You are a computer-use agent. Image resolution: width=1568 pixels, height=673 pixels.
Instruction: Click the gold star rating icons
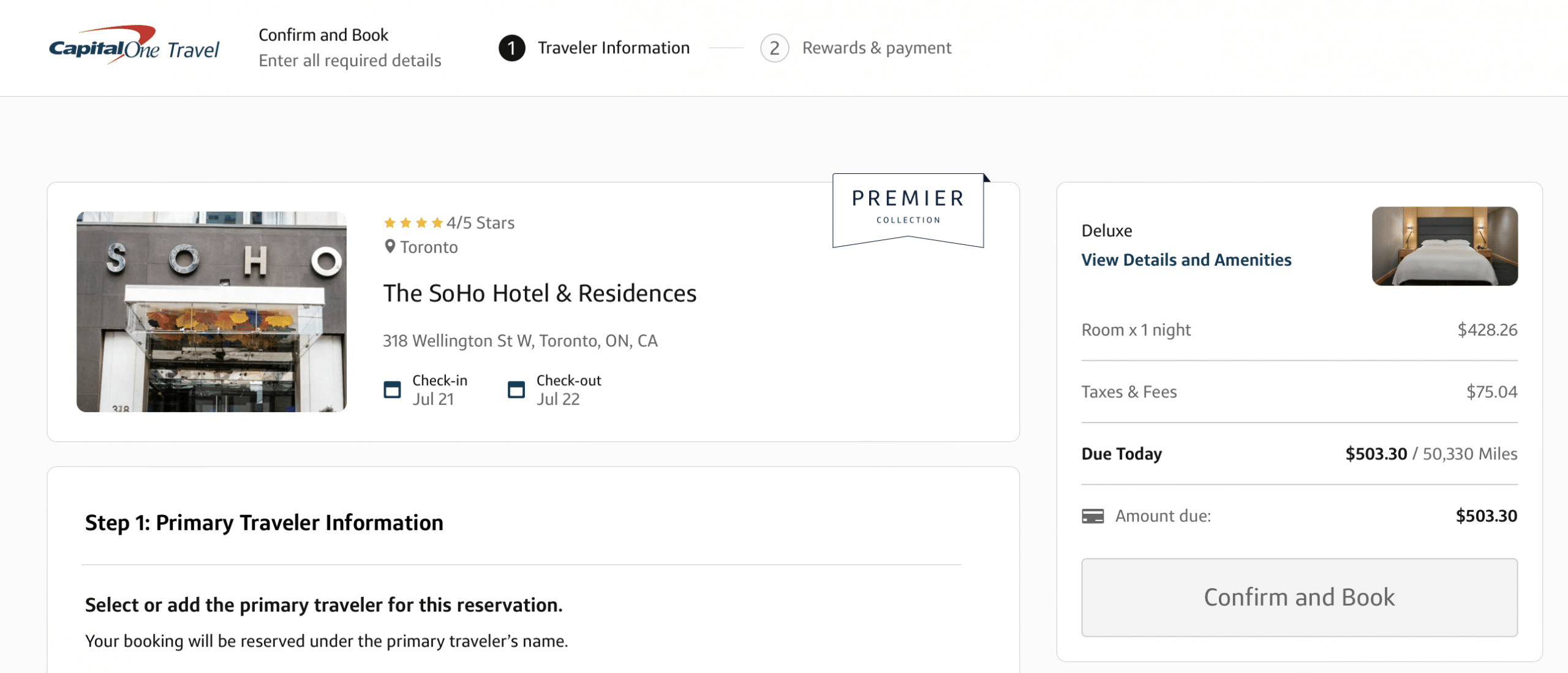[x=413, y=223]
